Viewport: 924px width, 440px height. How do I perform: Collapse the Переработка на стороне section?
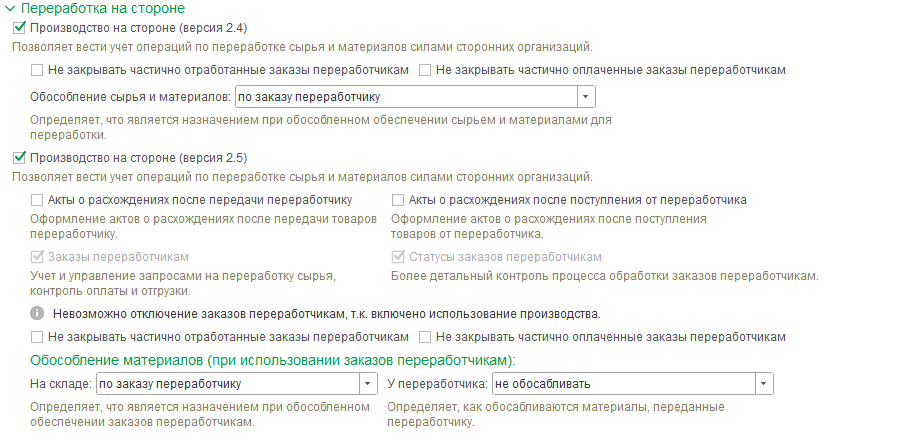pyautogui.click(x=9, y=9)
